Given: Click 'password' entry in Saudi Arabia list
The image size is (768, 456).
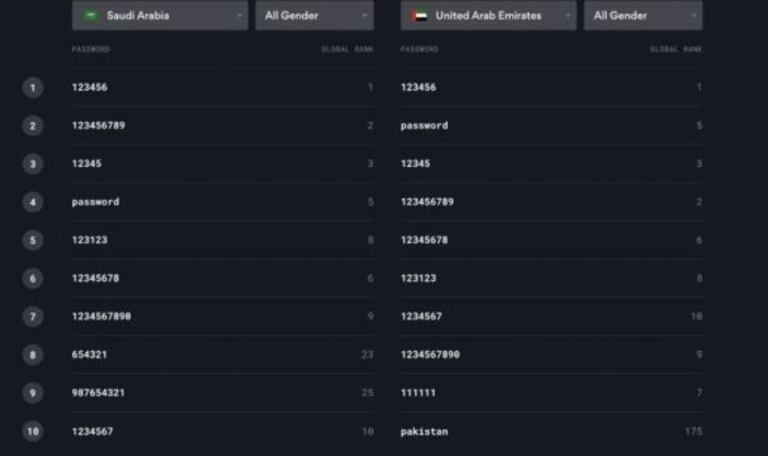Looking at the screenshot, I should click(95, 202).
